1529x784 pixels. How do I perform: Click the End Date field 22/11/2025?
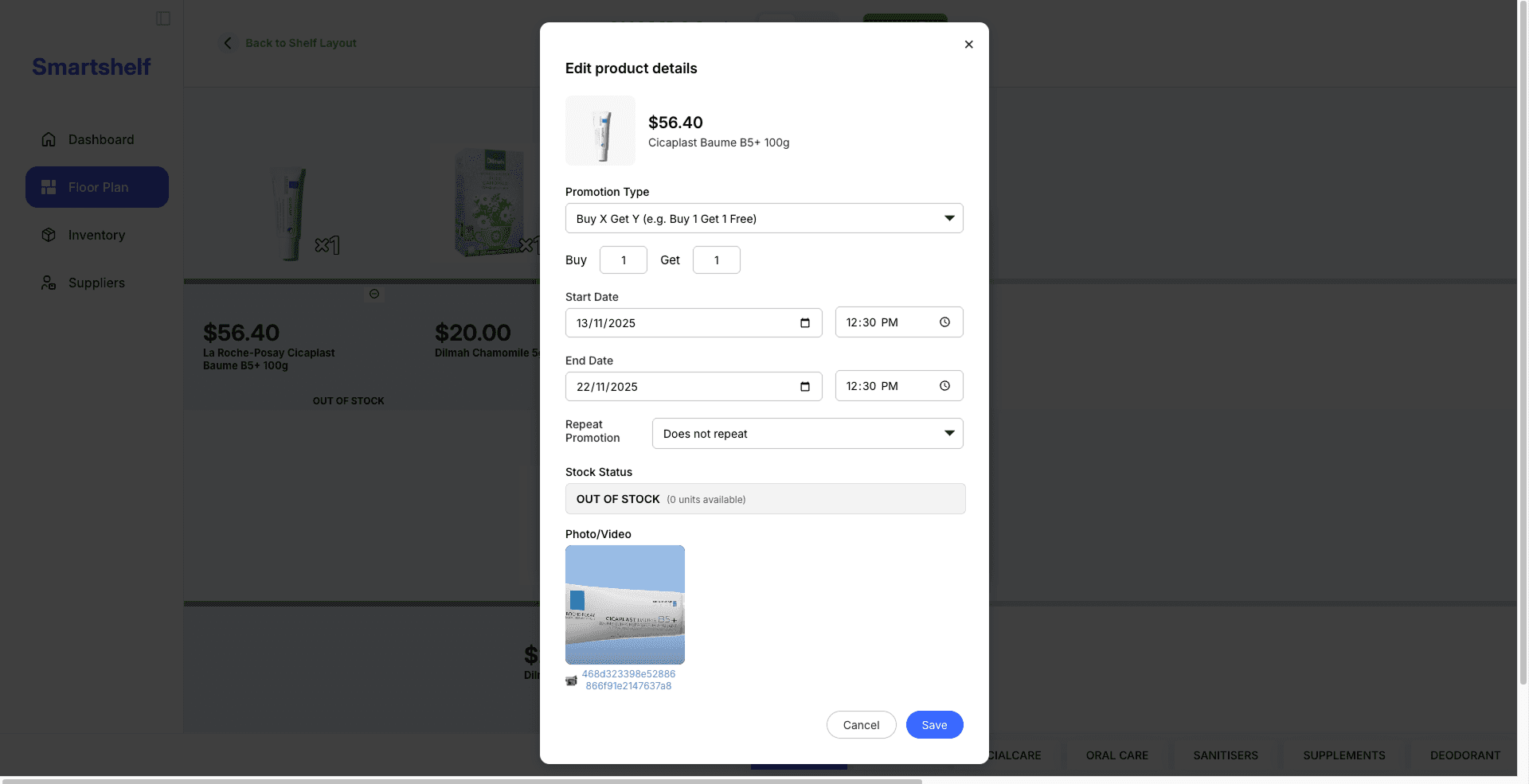[x=694, y=386]
